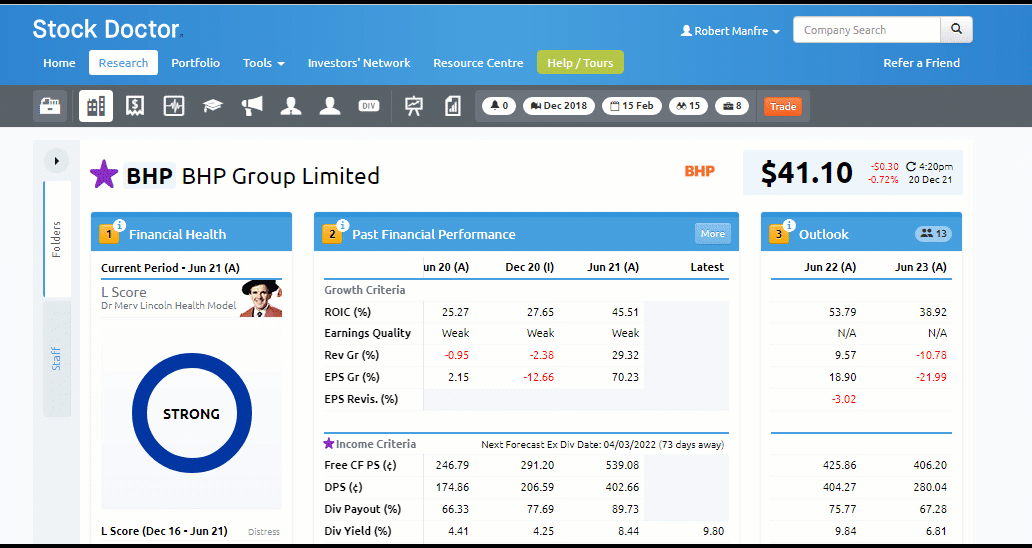This screenshot has width=1032, height=548.
Task: Click the EPS Revis. (%) row label
Action: click(x=361, y=399)
